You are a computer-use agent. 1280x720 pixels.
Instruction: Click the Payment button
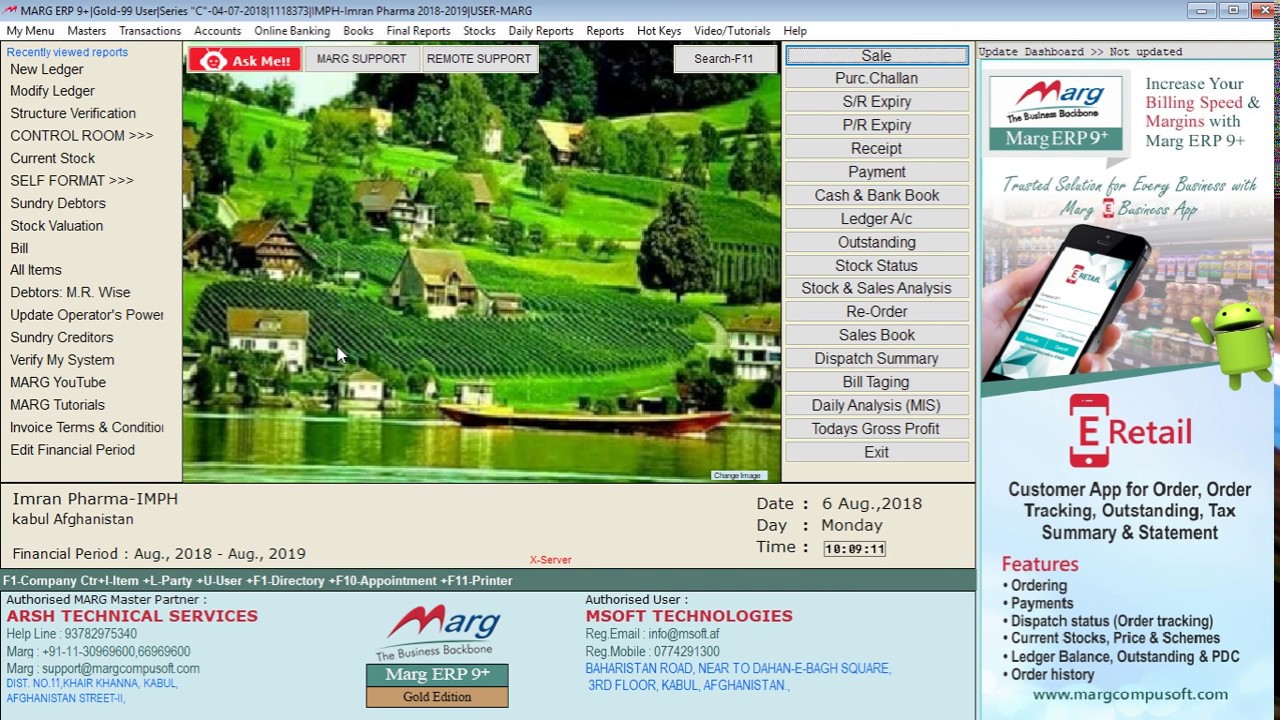[877, 172]
